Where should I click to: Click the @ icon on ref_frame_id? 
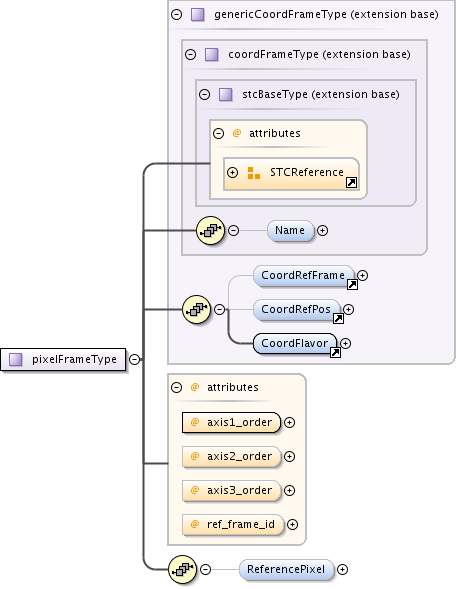click(195, 524)
